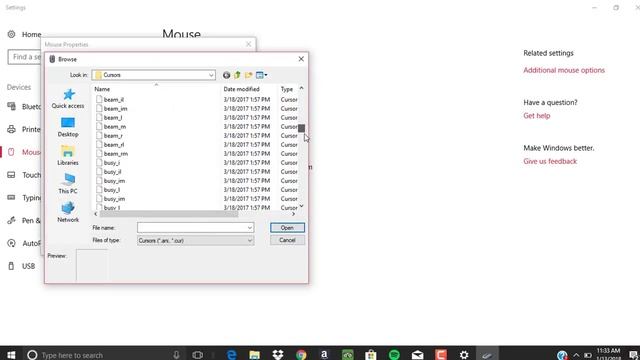Open Task View on taskbar
Image resolution: width=640 pixels, height=360 pixels.
pyautogui.click(x=198, y=355)
